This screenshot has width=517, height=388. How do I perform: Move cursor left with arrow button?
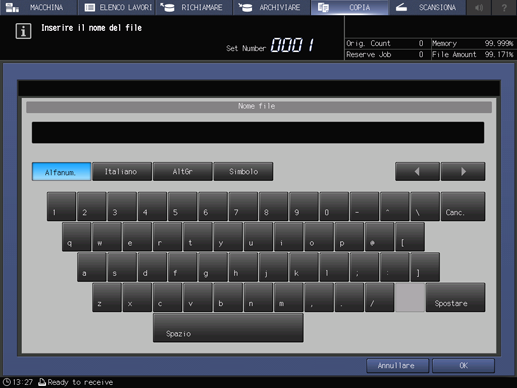pyautogui.click(x=417, y=172)
